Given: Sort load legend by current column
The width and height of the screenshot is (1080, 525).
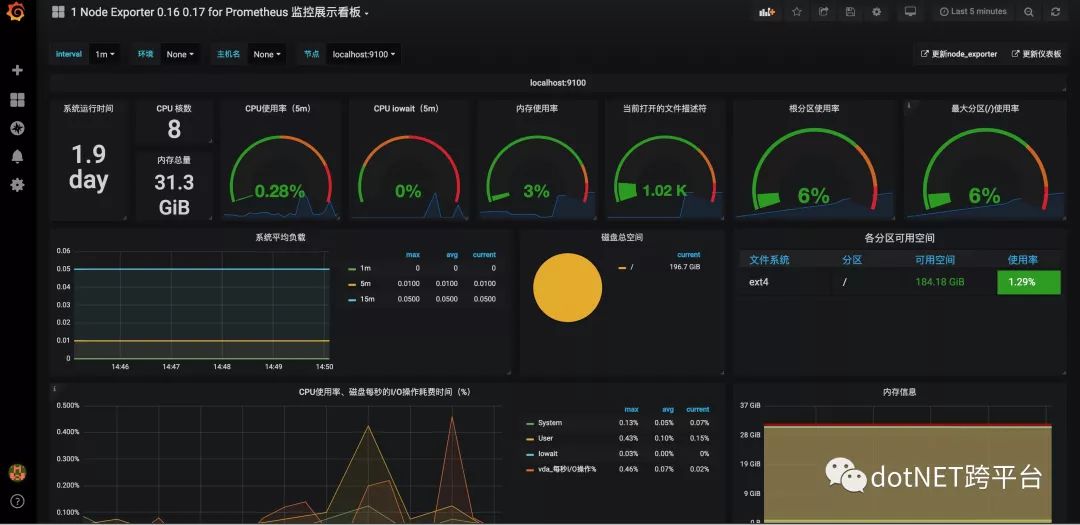Looking at the screenshot, I should [x=484, y=255].
